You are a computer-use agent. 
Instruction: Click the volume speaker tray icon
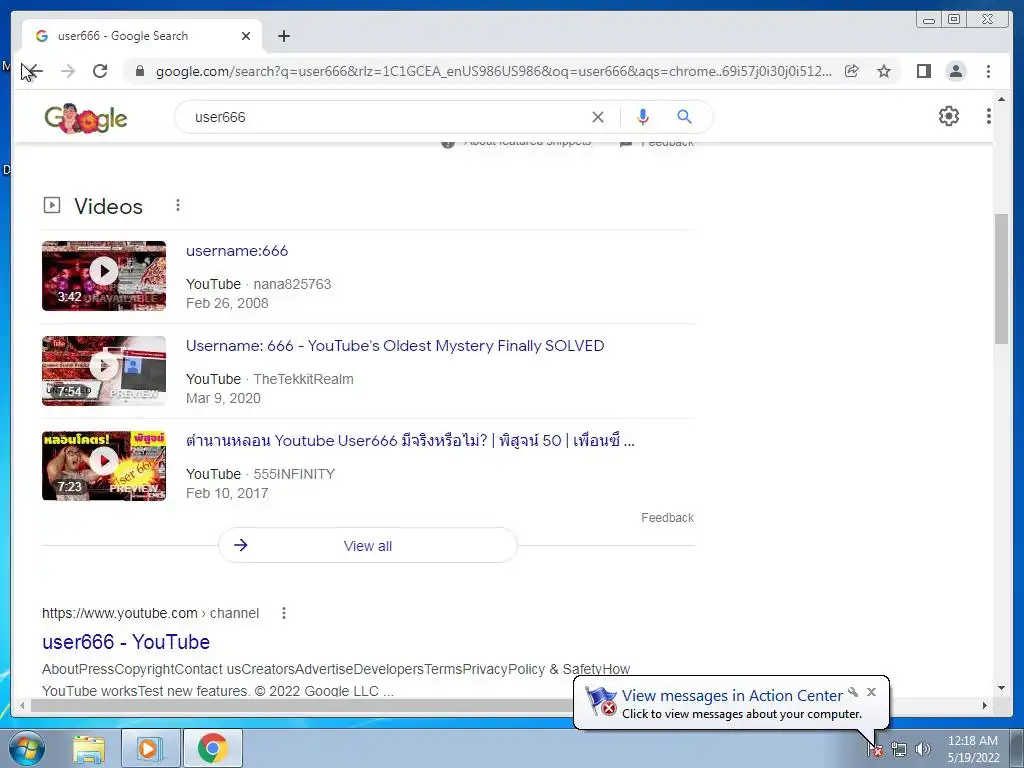[x=923, y=750]
